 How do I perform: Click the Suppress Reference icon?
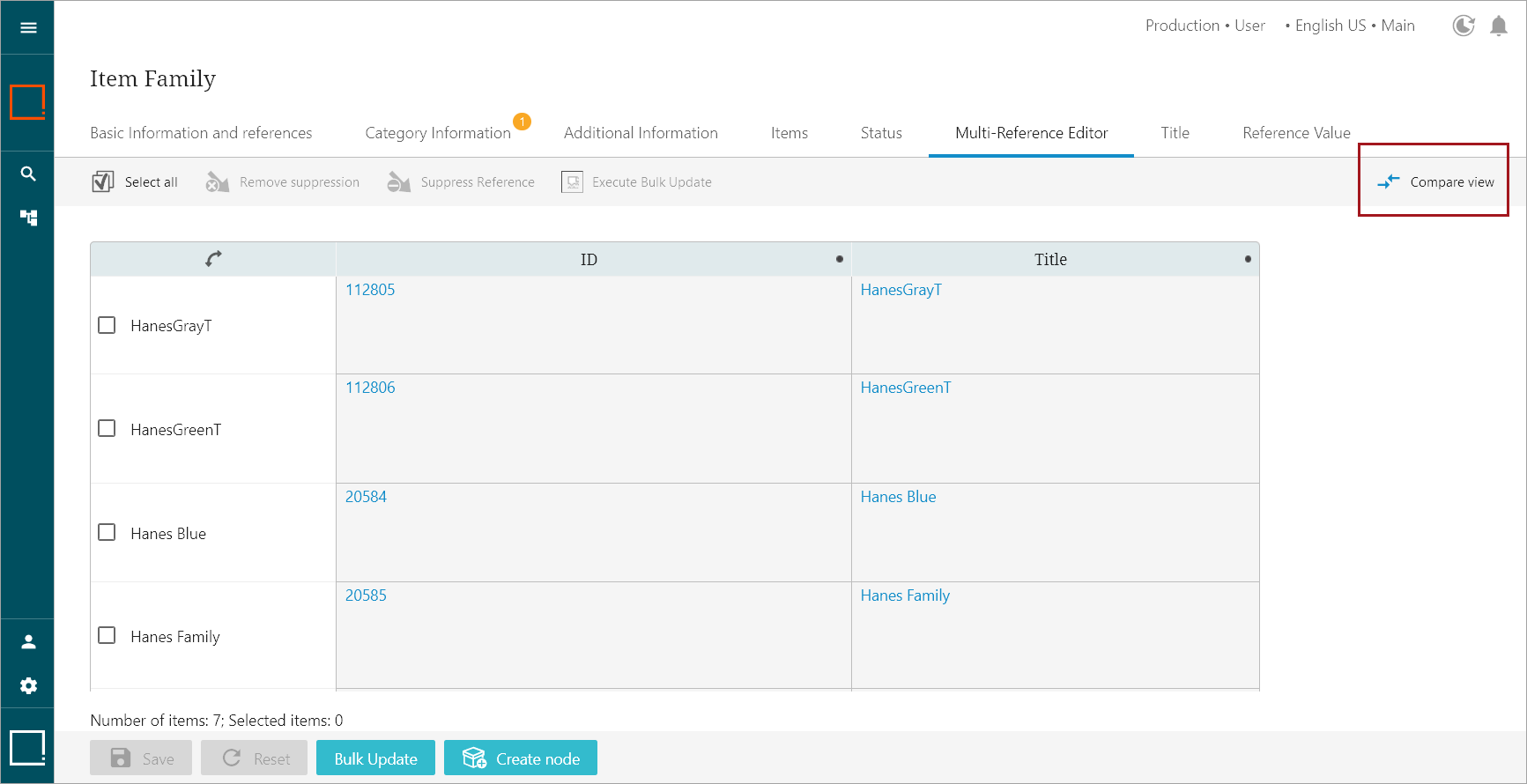pos(398,181)
